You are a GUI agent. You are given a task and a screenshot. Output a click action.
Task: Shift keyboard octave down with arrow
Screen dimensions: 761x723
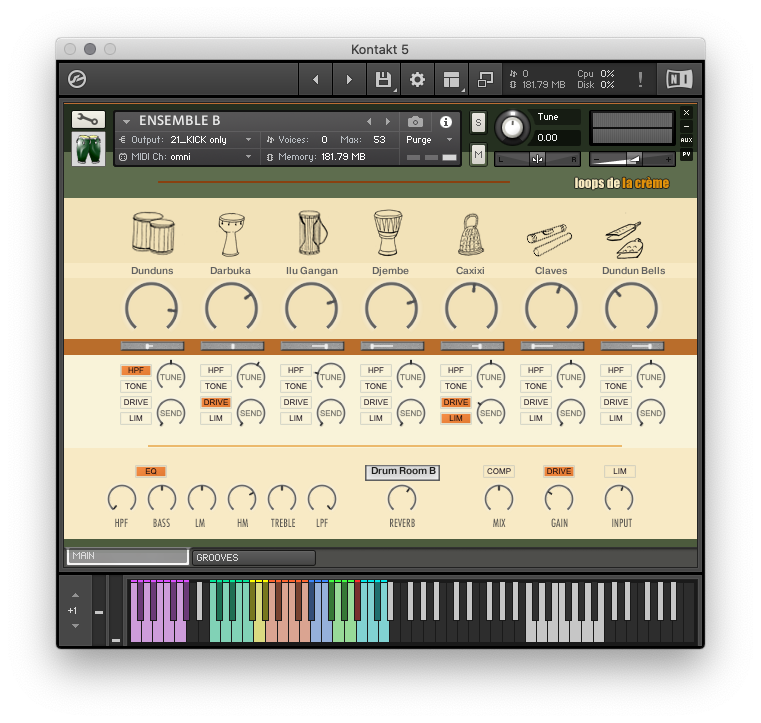click(x=75, y=626)
